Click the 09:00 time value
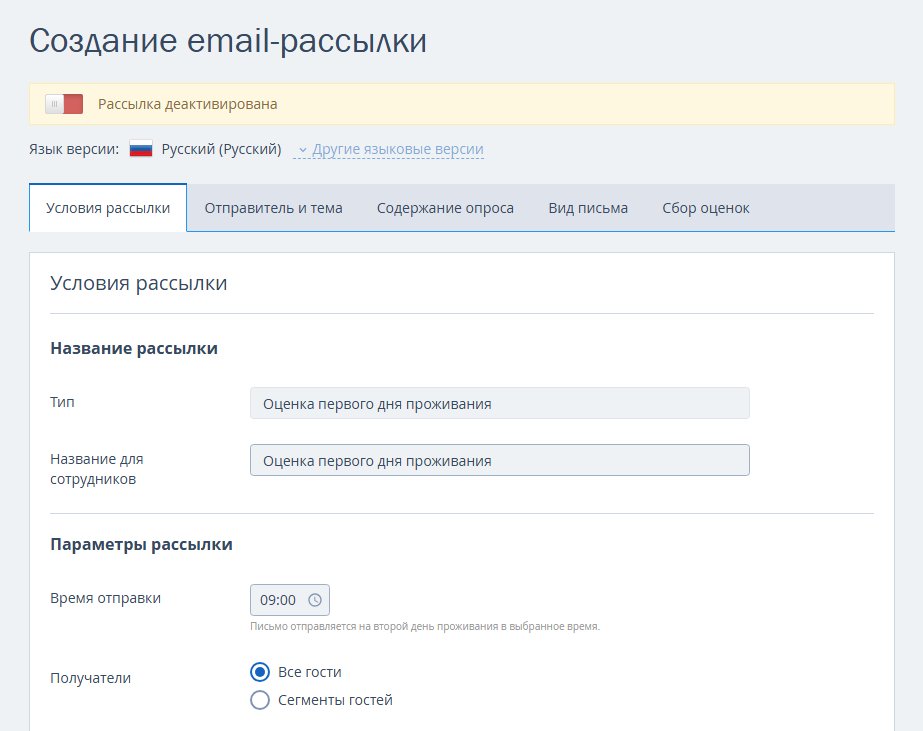This screenshot has height=731, width=923. point(278,600)
